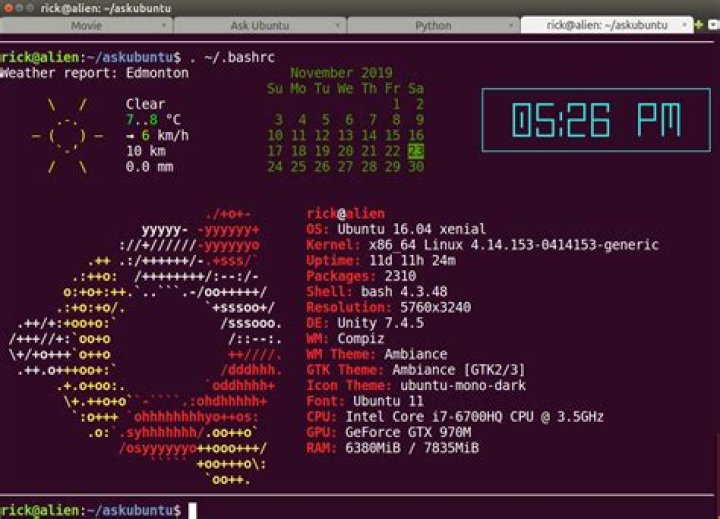720x519 pixels.
Task: Switch to the Movie terminal tab
Action: [86, 26]
